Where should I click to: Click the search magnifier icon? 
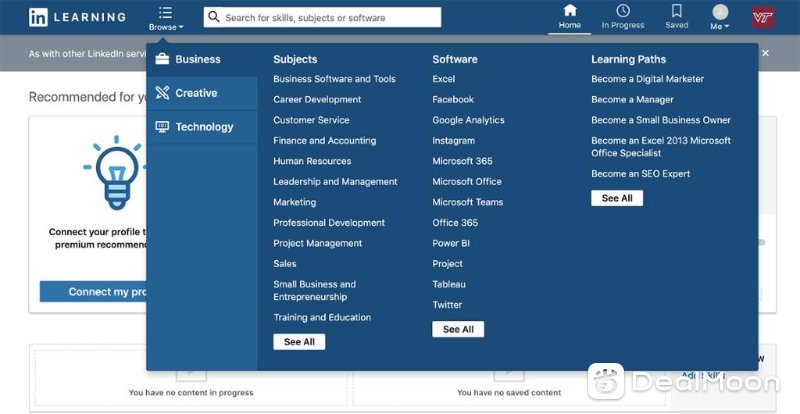(x=214, y=17)
